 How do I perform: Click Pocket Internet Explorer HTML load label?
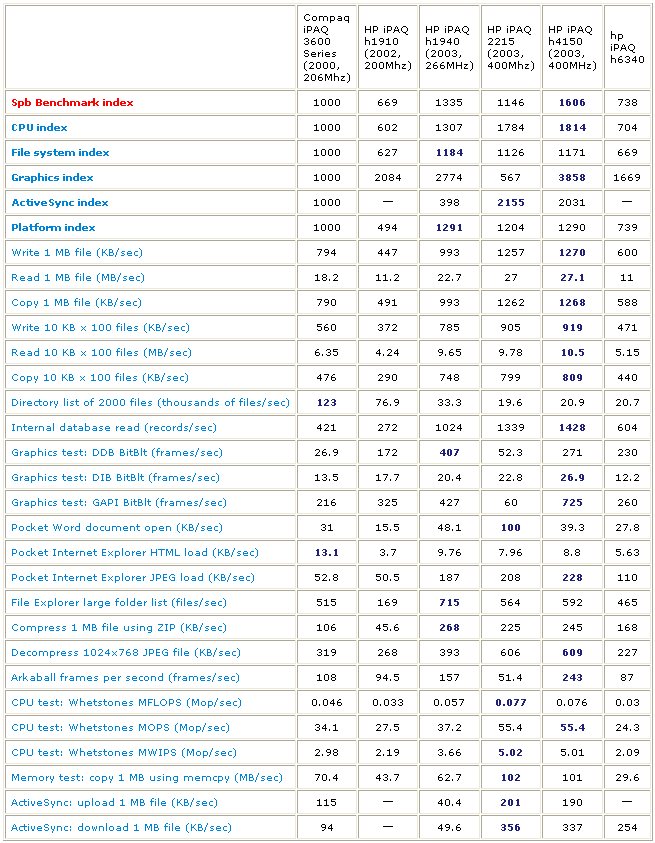(135, 553)
